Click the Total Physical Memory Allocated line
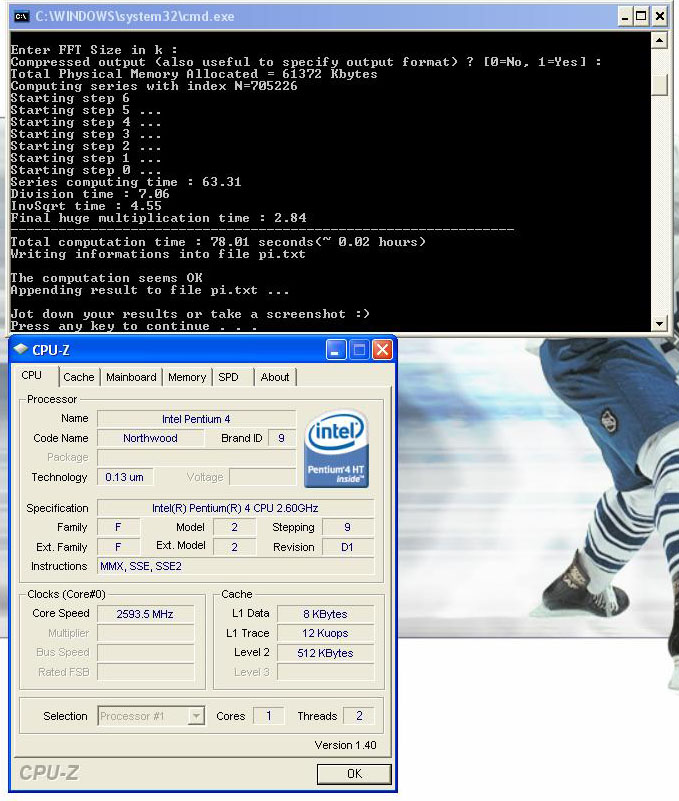The image size is (679, 801). tap(194, 74)
